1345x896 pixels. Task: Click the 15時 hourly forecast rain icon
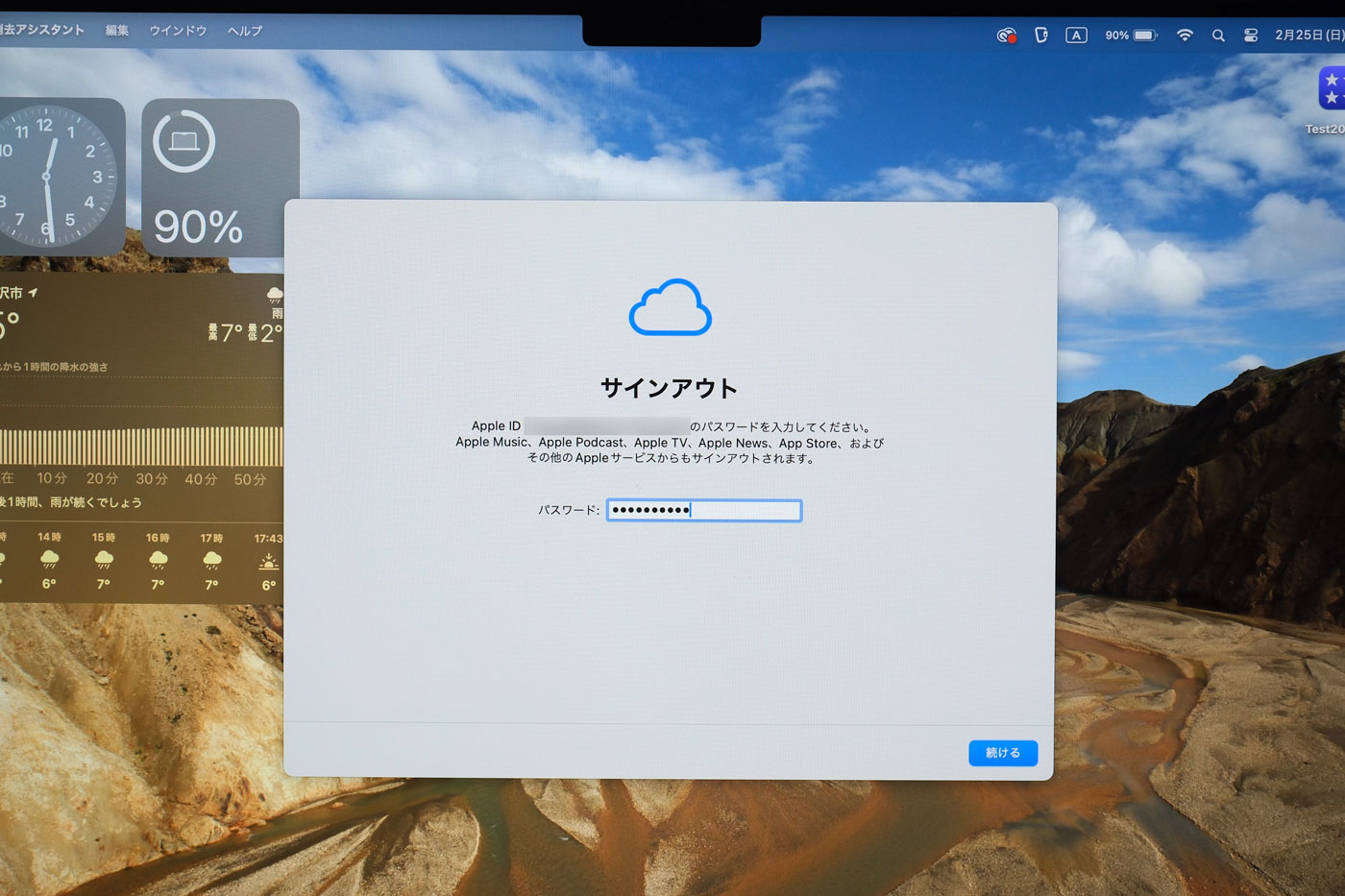click(x=104, y=560)
